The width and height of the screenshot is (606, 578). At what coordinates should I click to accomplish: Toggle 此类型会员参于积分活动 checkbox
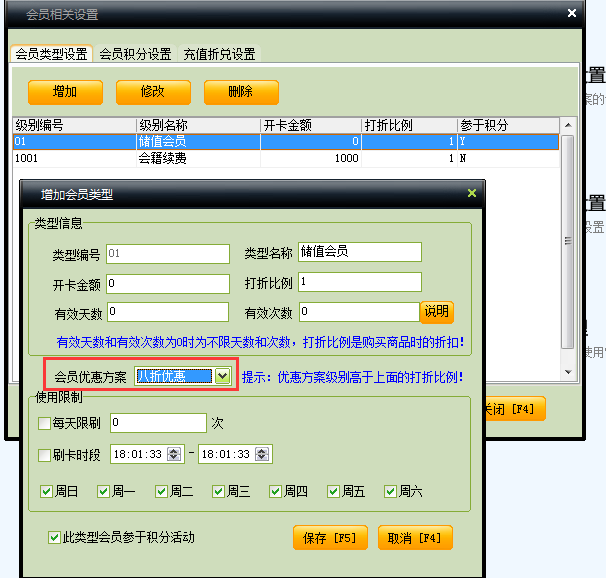[x=55, y=538]
